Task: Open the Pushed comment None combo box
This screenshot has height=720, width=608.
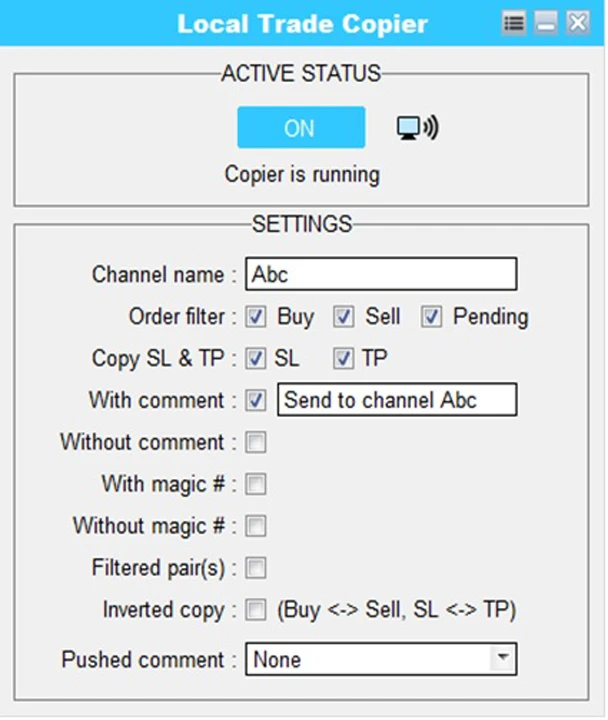Action: (x=370, y=659)
